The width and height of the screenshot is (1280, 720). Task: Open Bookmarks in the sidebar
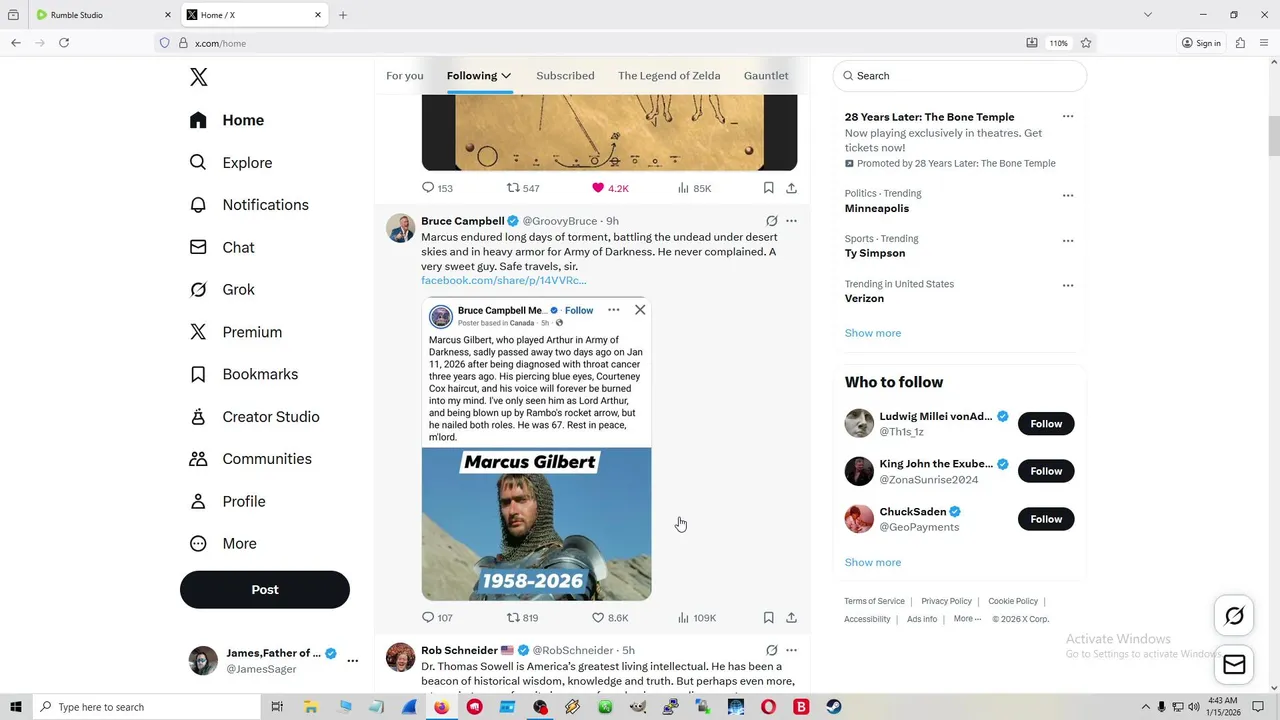point(244,374)
